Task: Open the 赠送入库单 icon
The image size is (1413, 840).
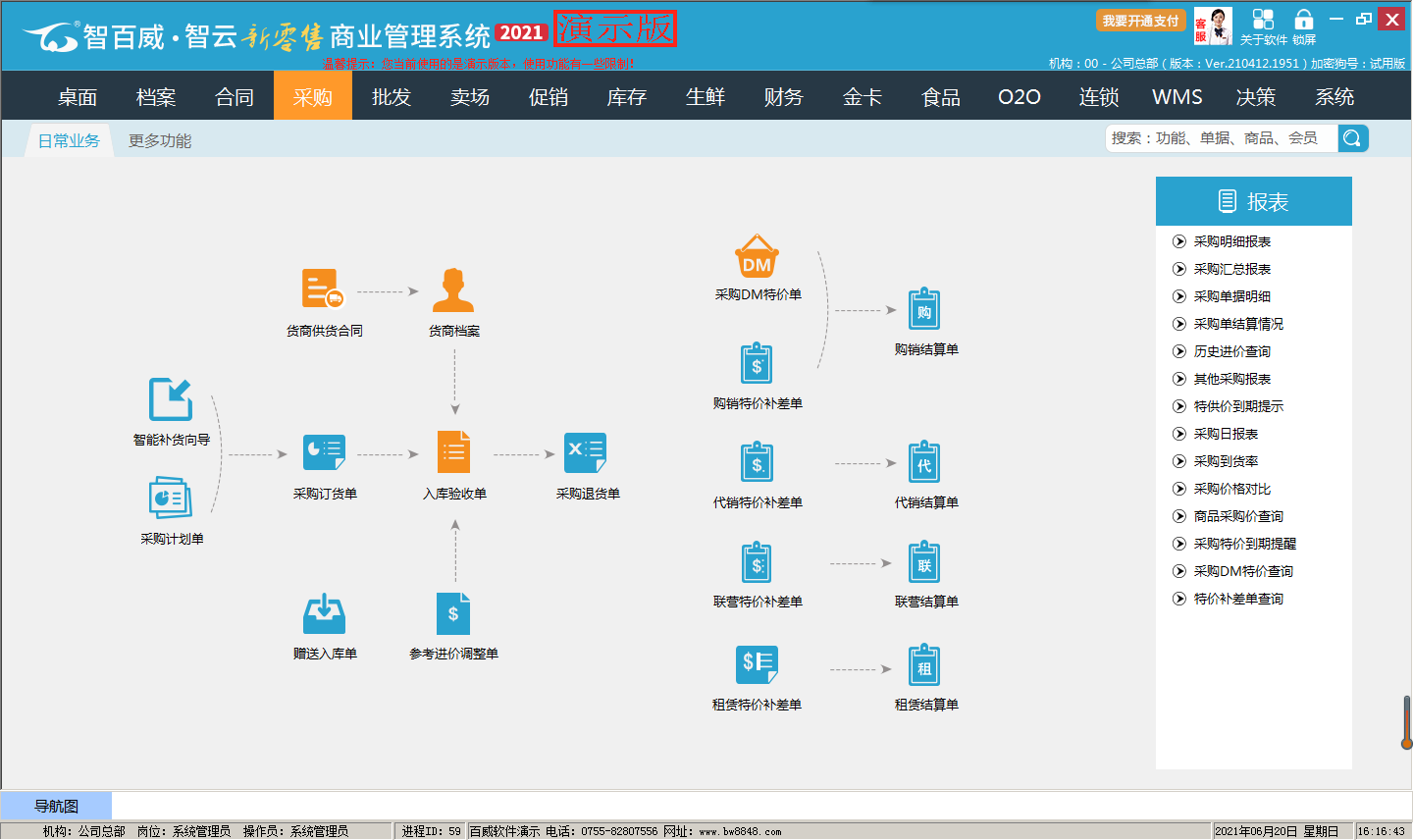Action: pos(324,614)
